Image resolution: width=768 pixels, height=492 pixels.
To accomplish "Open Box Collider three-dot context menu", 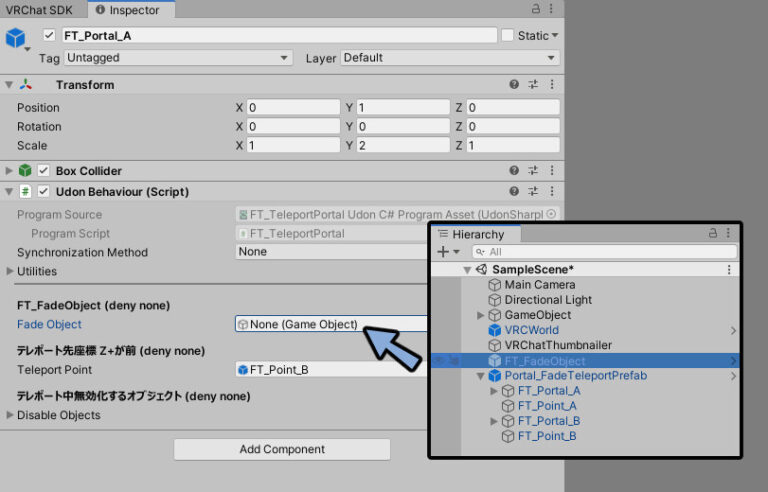I will 552,171.
